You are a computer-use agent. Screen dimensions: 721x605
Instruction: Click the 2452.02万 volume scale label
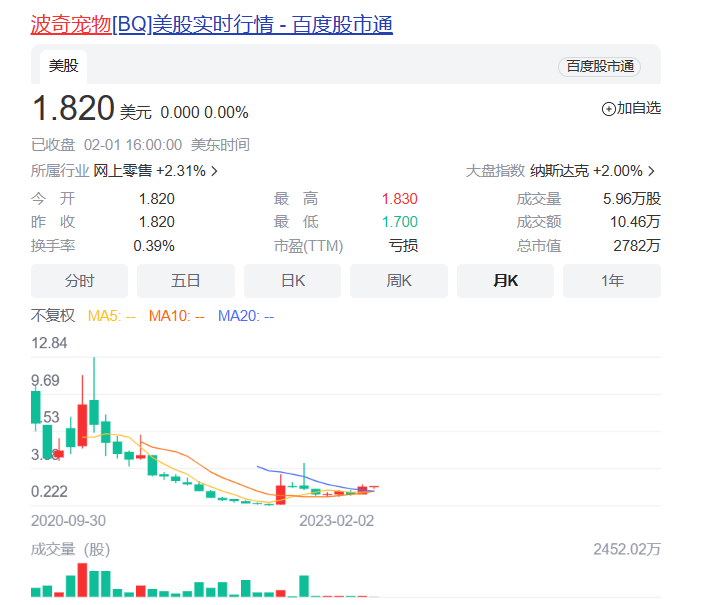click(x=627, y=549)
